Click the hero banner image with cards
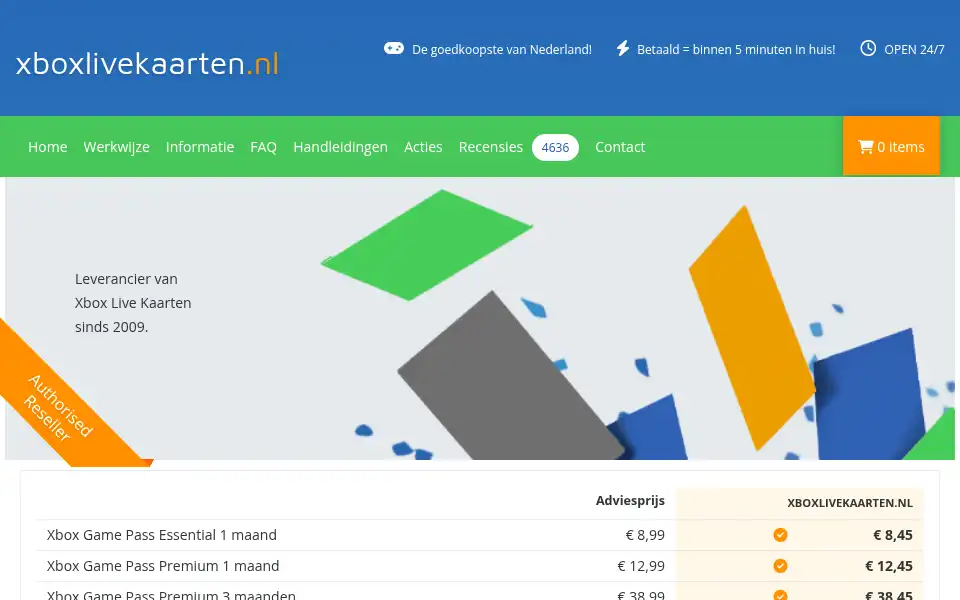 (479, 318)
